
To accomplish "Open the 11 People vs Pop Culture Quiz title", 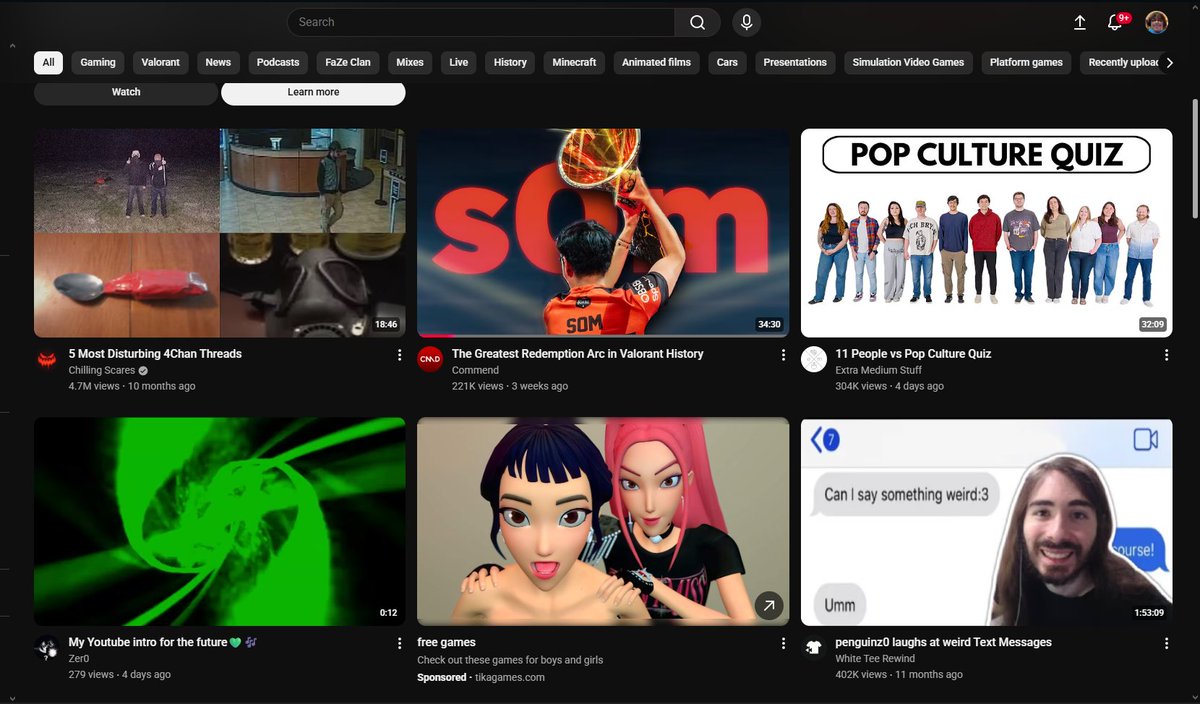I will (x=913, y=354).
